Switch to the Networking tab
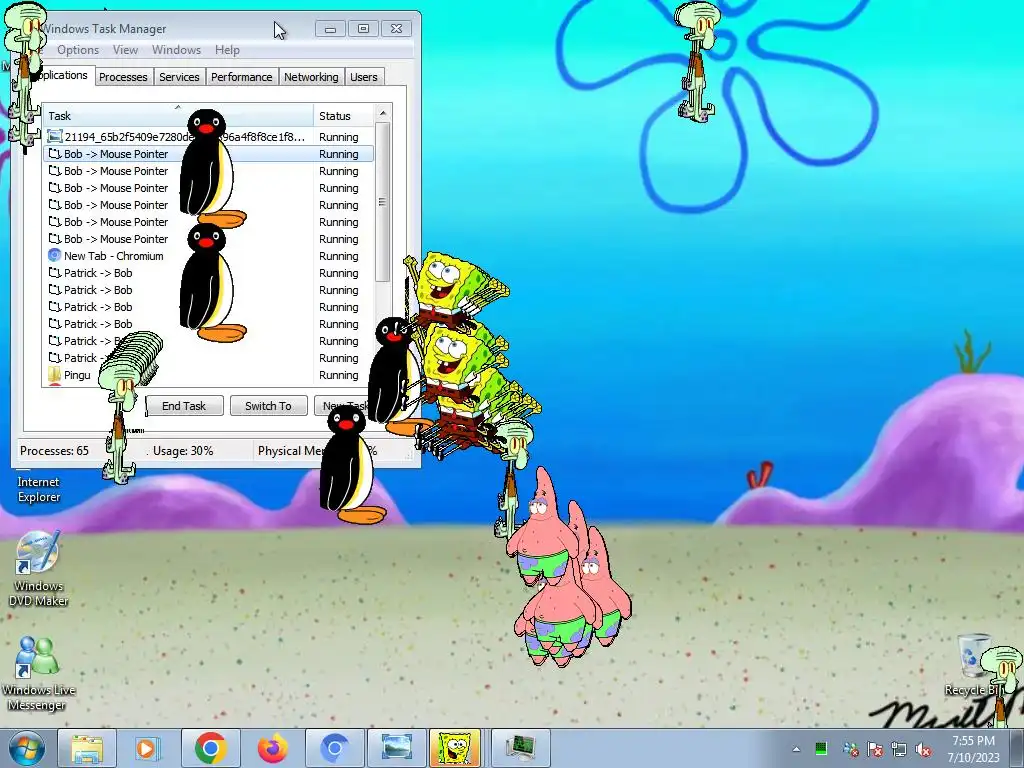 pos(311,77)
